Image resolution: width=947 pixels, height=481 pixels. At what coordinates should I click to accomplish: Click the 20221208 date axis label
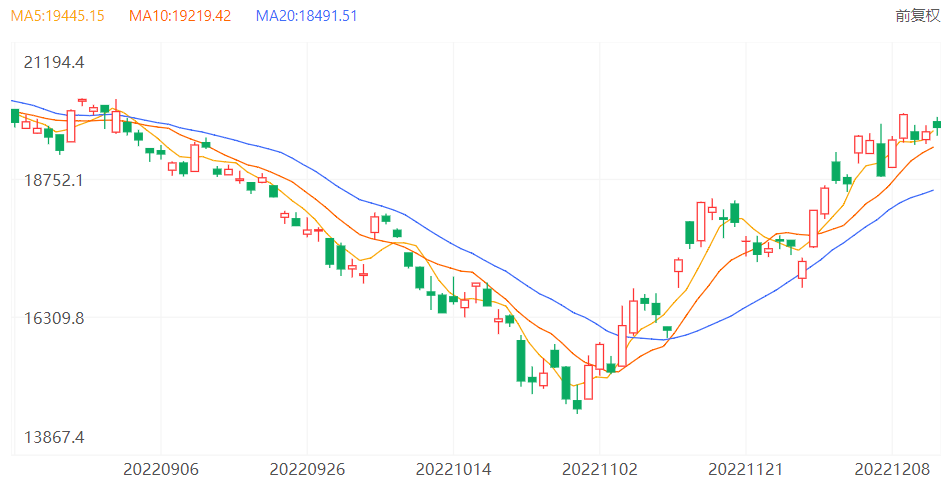point(893,469)
